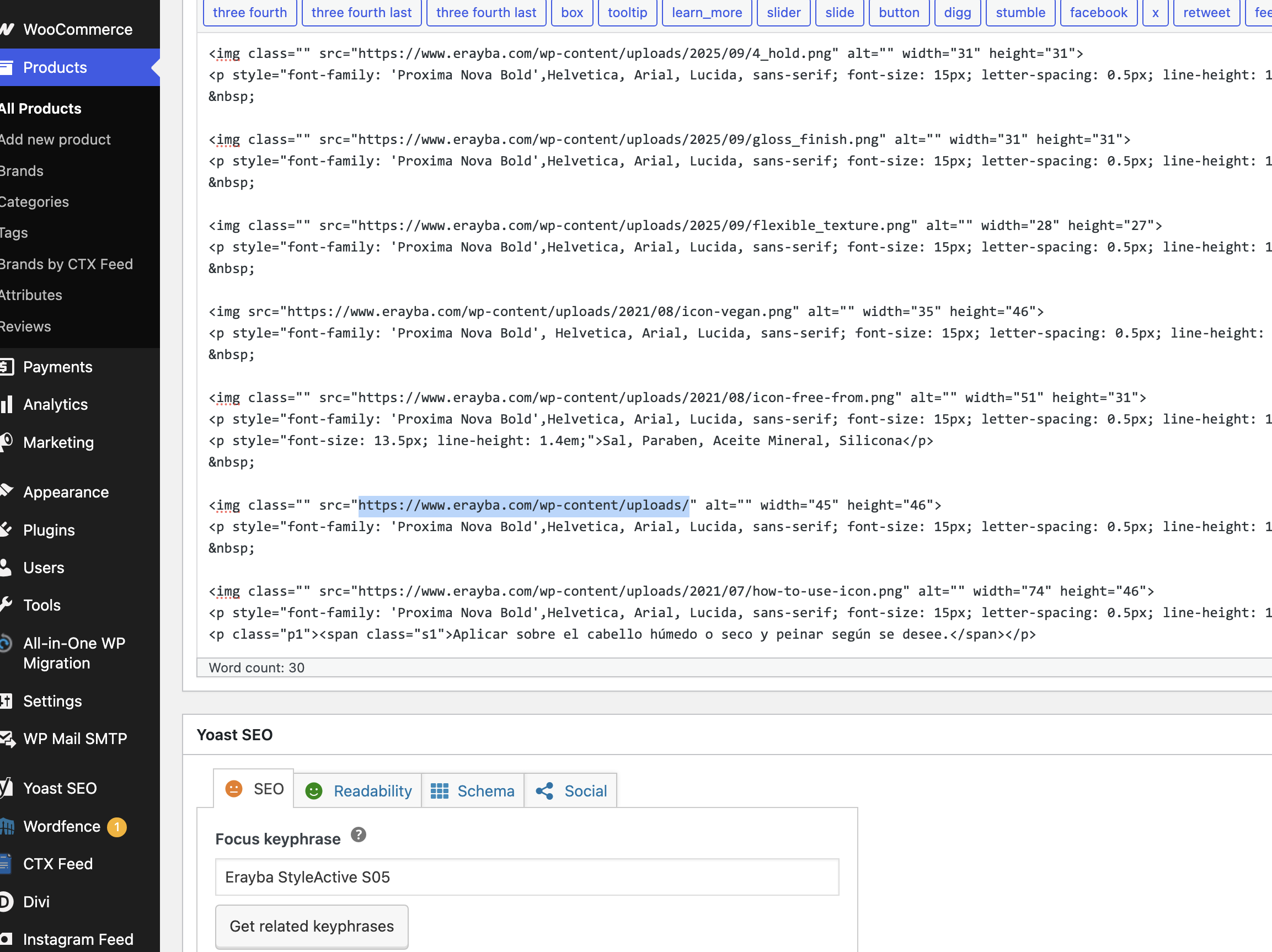1272x952 pixels.
Task: Click the Instagram Feed icon
Action: coord(6,939)
